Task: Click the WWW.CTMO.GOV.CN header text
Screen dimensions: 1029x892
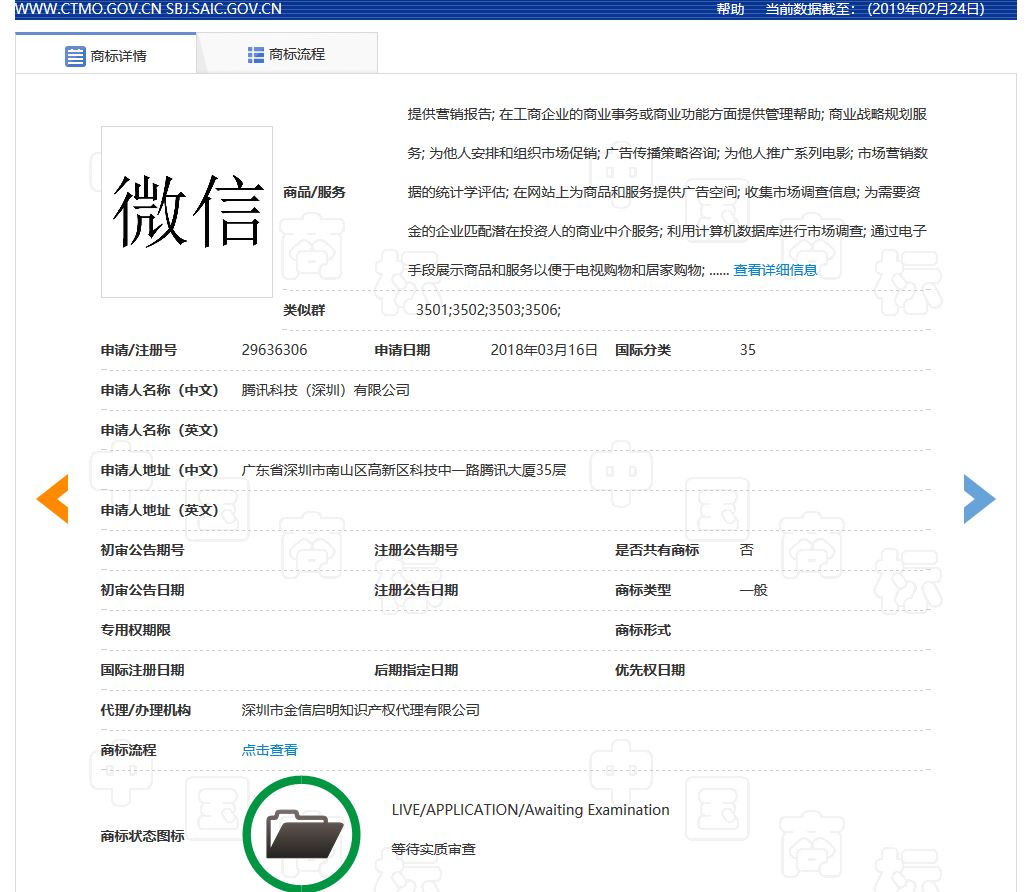Action: 88,9
